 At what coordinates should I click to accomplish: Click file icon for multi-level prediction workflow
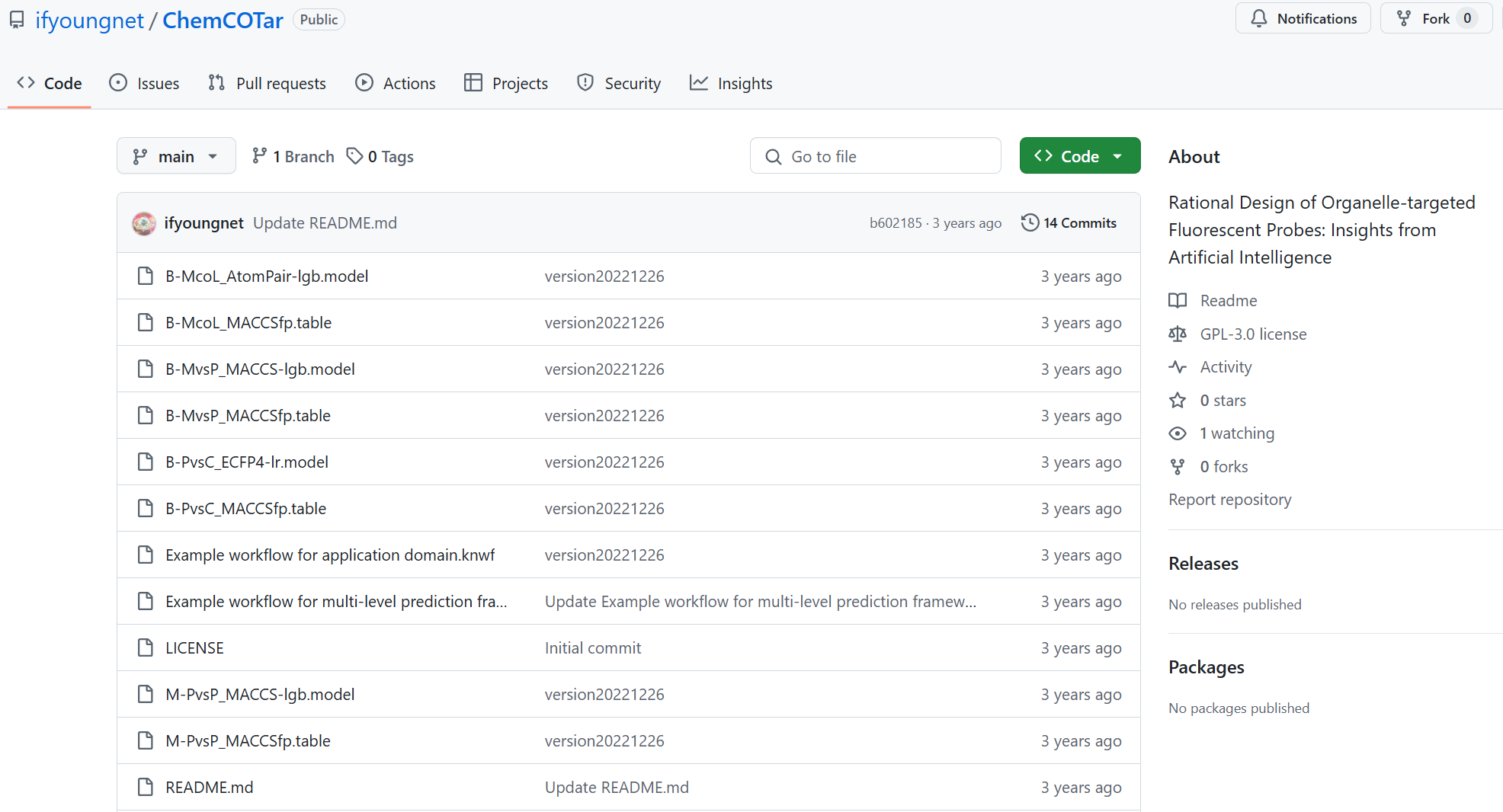145,601
